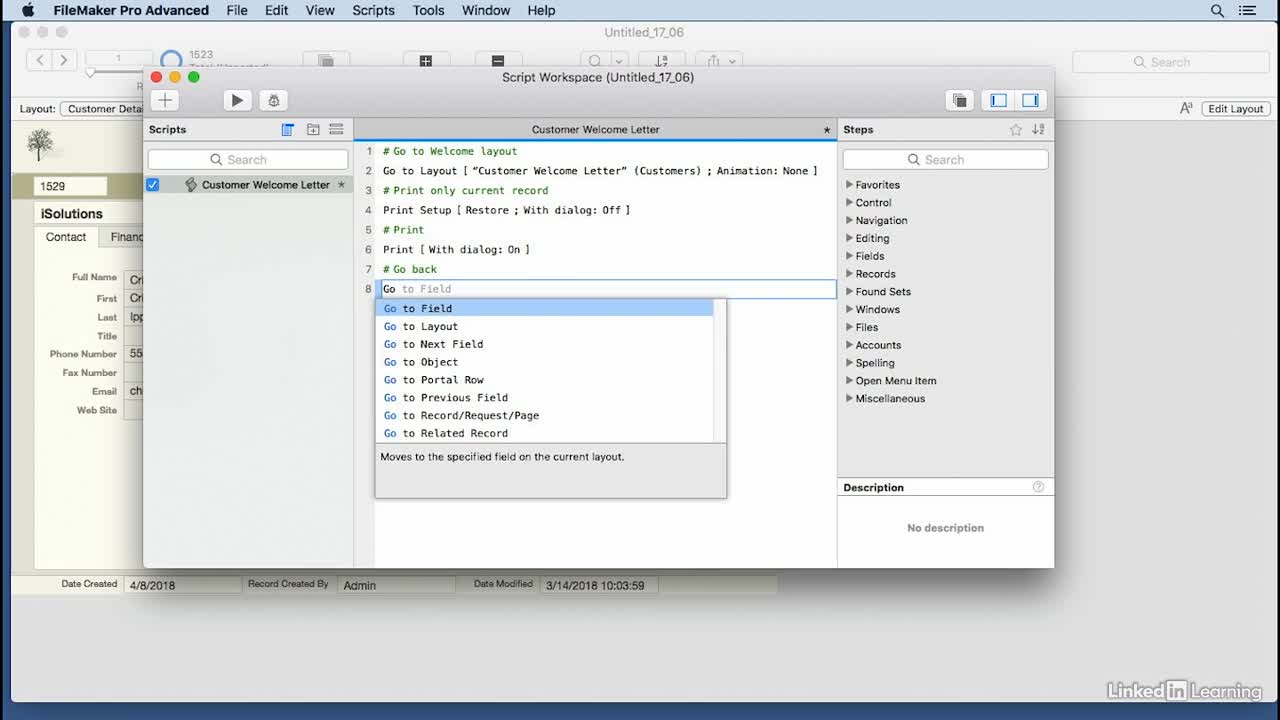Open the Apple menu
1280x720 pixels.
point(28,10)
